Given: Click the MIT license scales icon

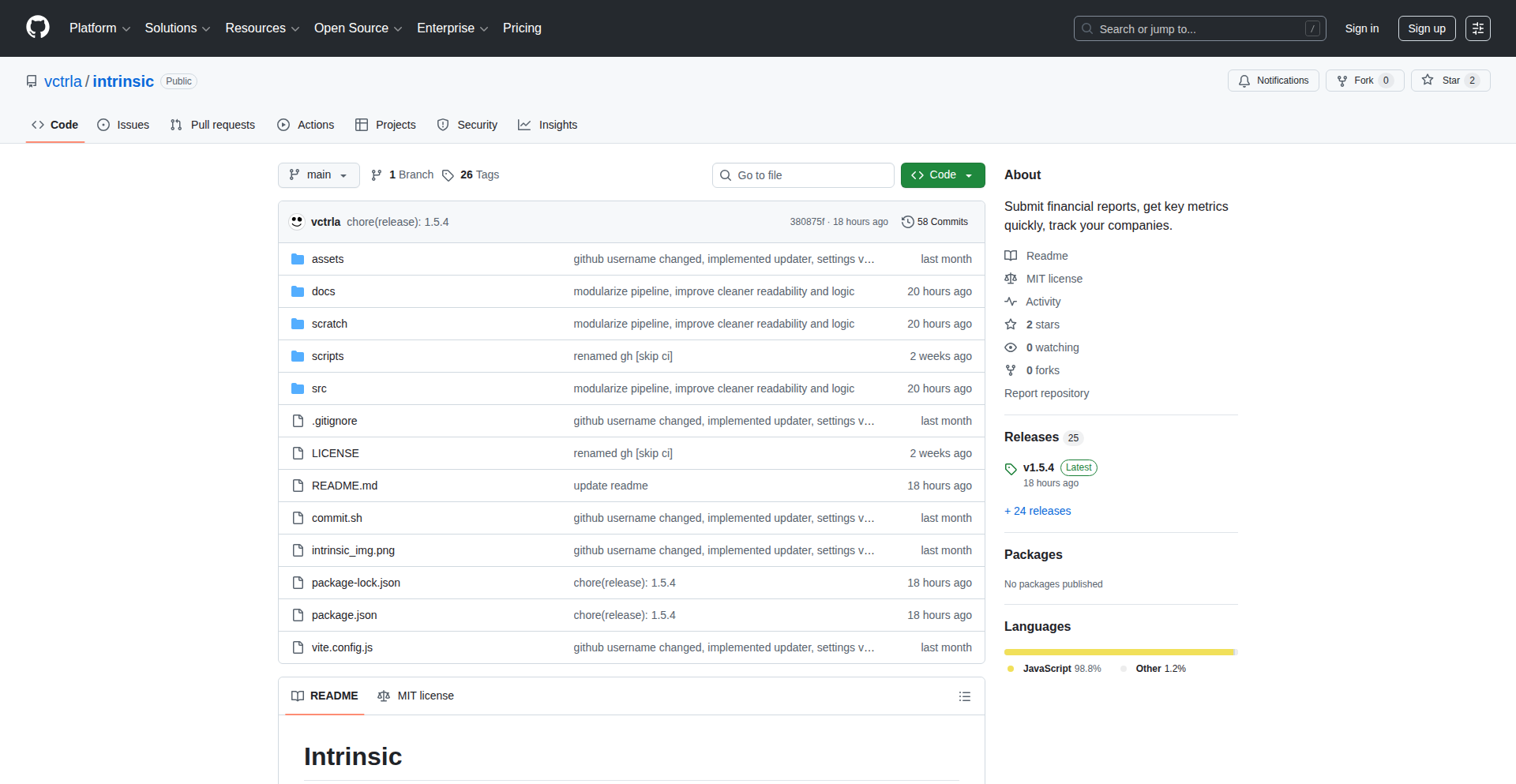Looking at the screenshot, I should coord(1011,279).
